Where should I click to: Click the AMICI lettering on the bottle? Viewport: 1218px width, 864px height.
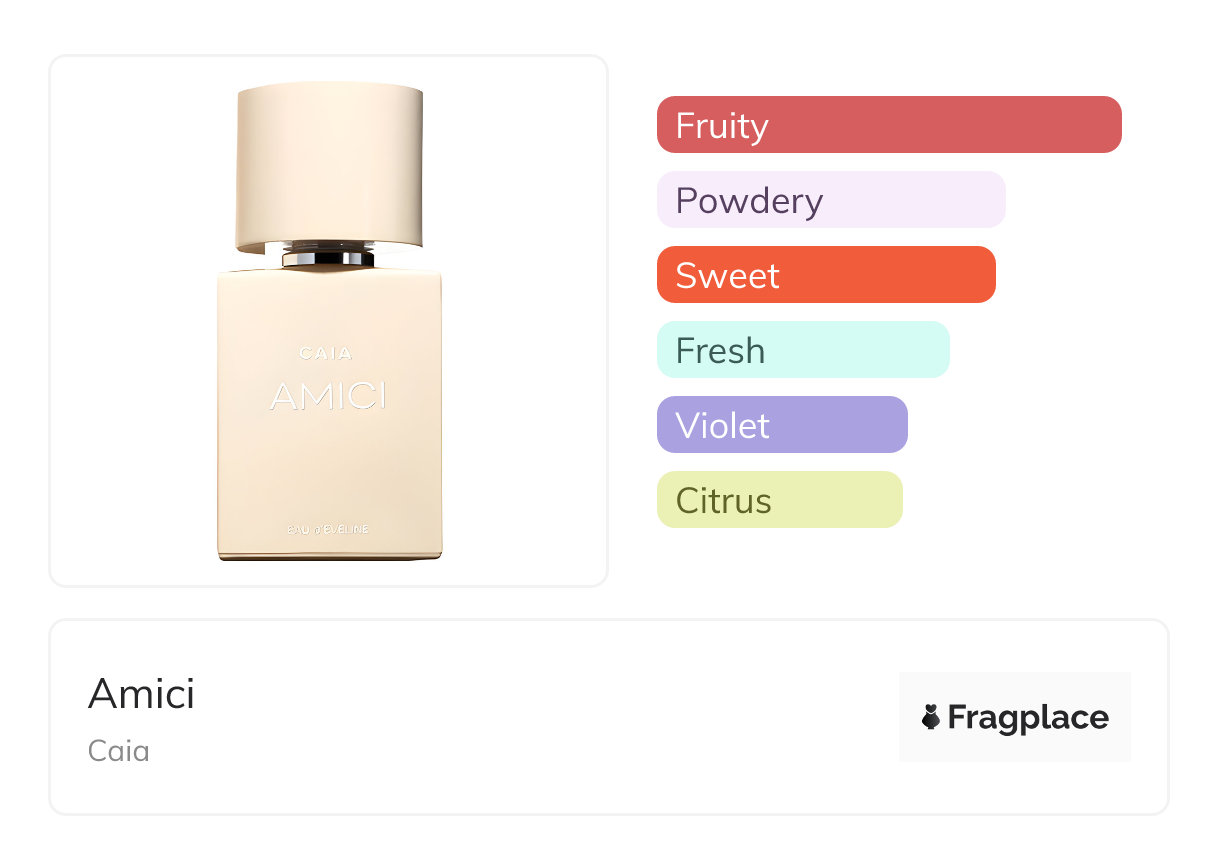click(x=328, y=397)
